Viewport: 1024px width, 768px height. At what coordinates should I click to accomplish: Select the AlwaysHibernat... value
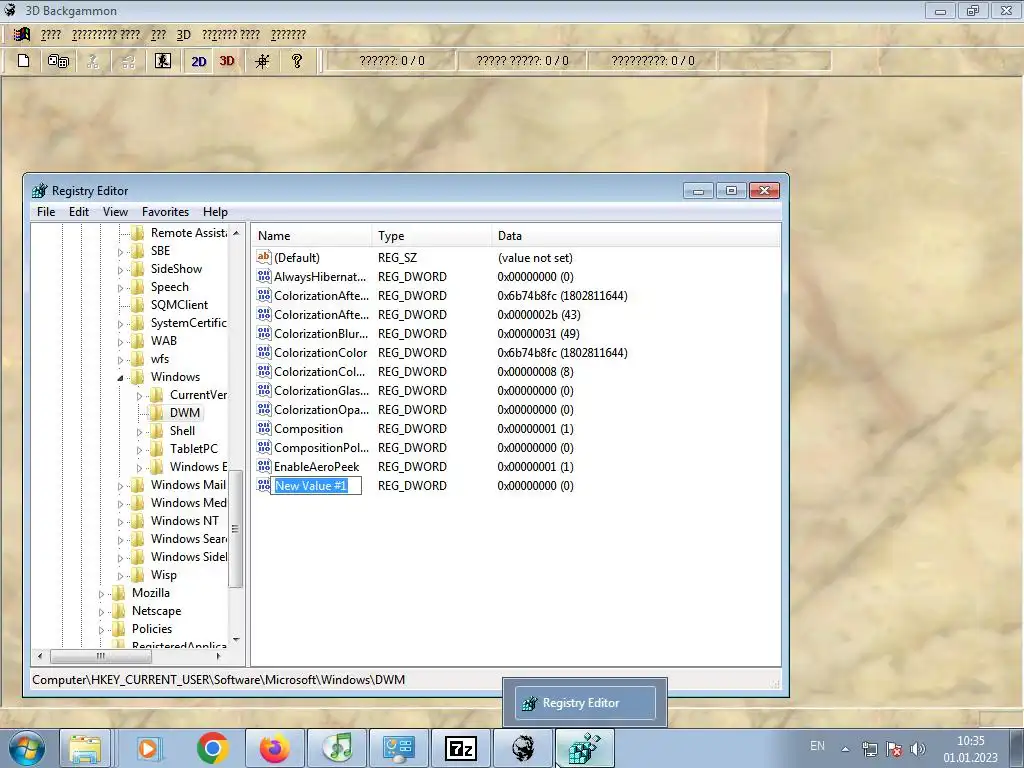tap(320, 277)
